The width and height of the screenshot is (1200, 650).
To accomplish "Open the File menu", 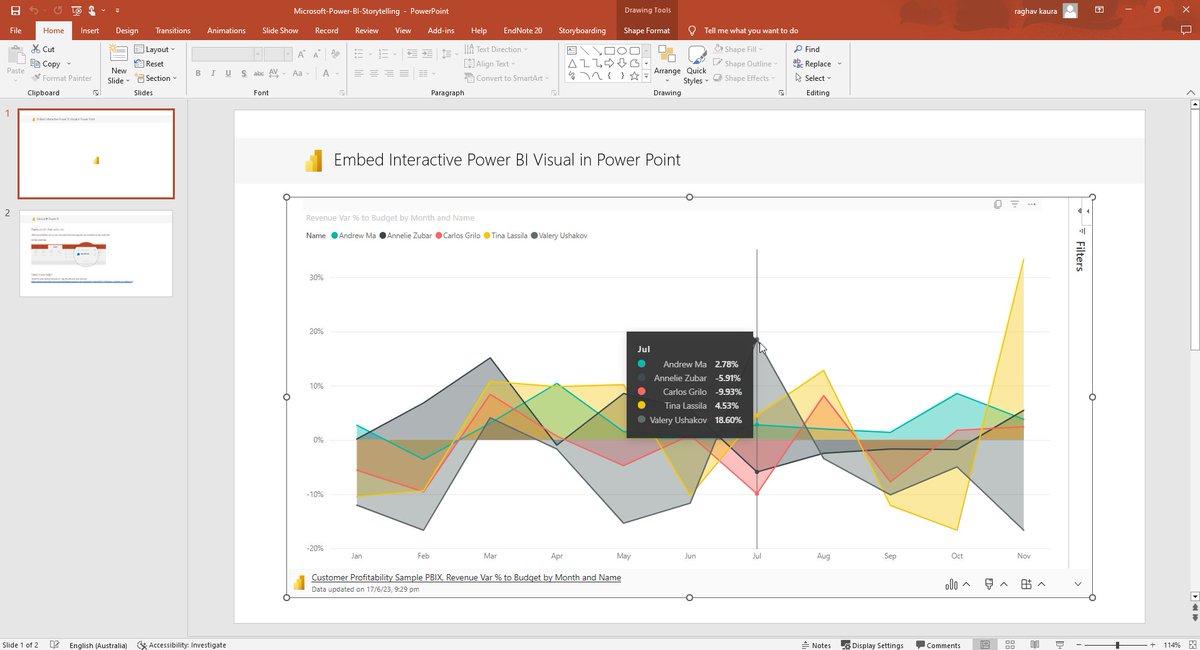I will coord(16,31).
